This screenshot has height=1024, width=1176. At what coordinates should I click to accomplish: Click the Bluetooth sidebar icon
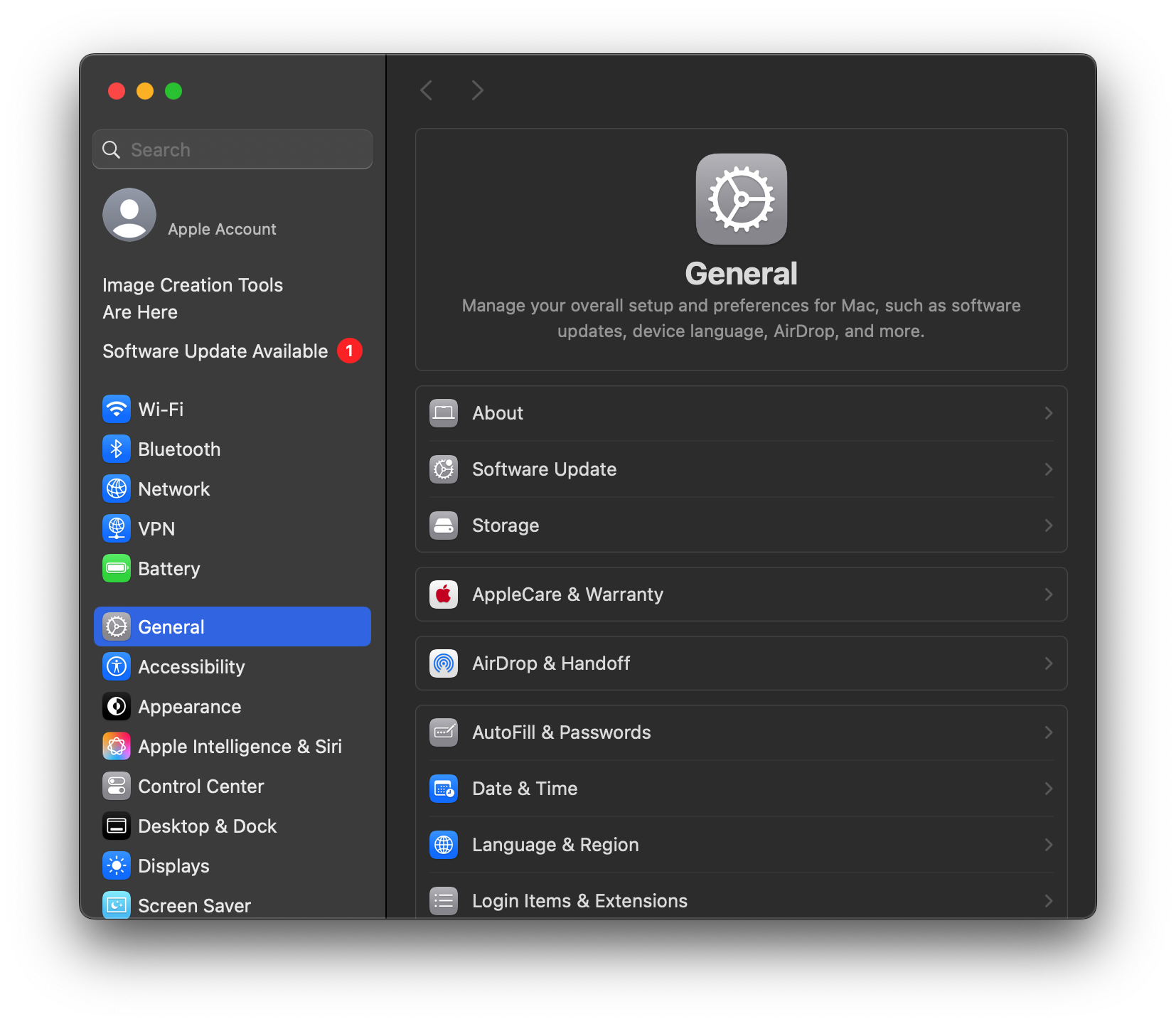tap(117, 449)
